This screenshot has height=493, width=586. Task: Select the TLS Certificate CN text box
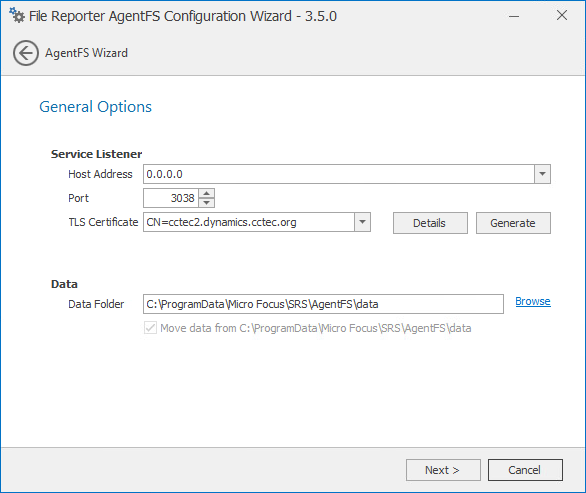249,222
